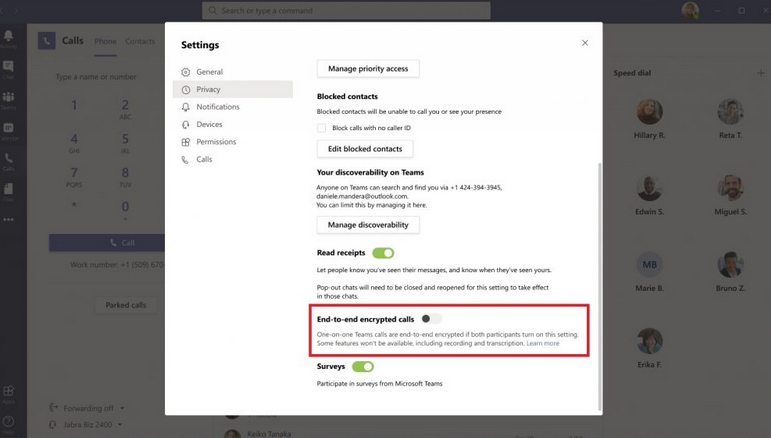Click the Settings dialog scrollbar
771x438 pixels.
599,287
